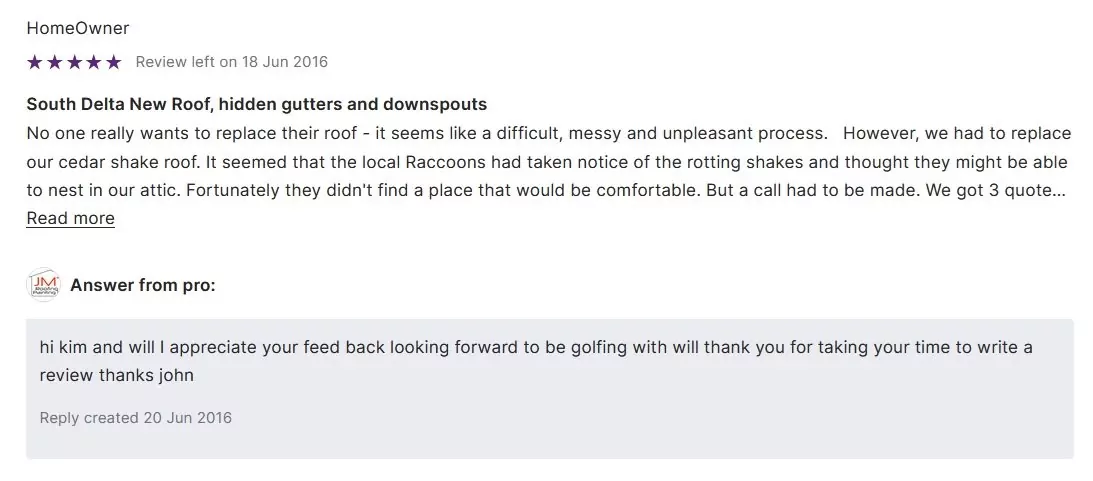Click the South Delta New Roof title
Screen dimensions: 1093x481
pyautogui.click(x=256, y=104)
